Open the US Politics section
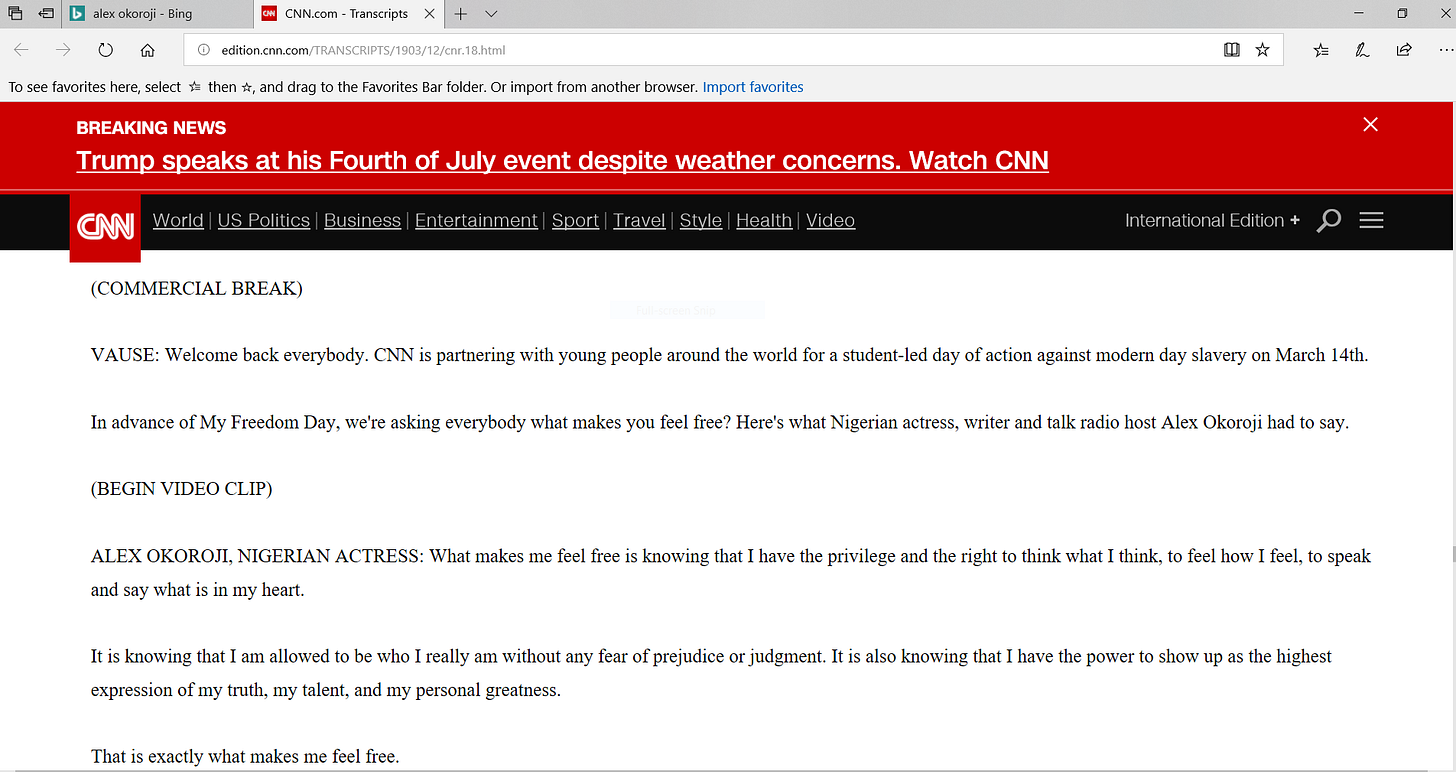 pos(264,220)
